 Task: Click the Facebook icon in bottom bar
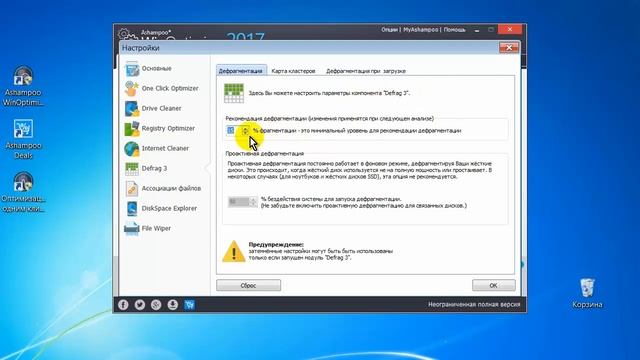[123, 304]
